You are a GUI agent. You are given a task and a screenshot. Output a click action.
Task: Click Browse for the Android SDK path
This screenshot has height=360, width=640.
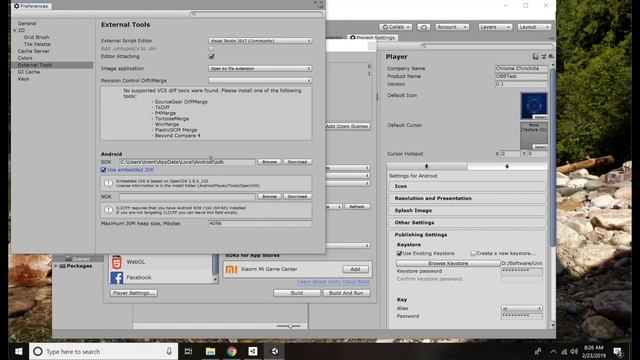click(x=269, y=162)
